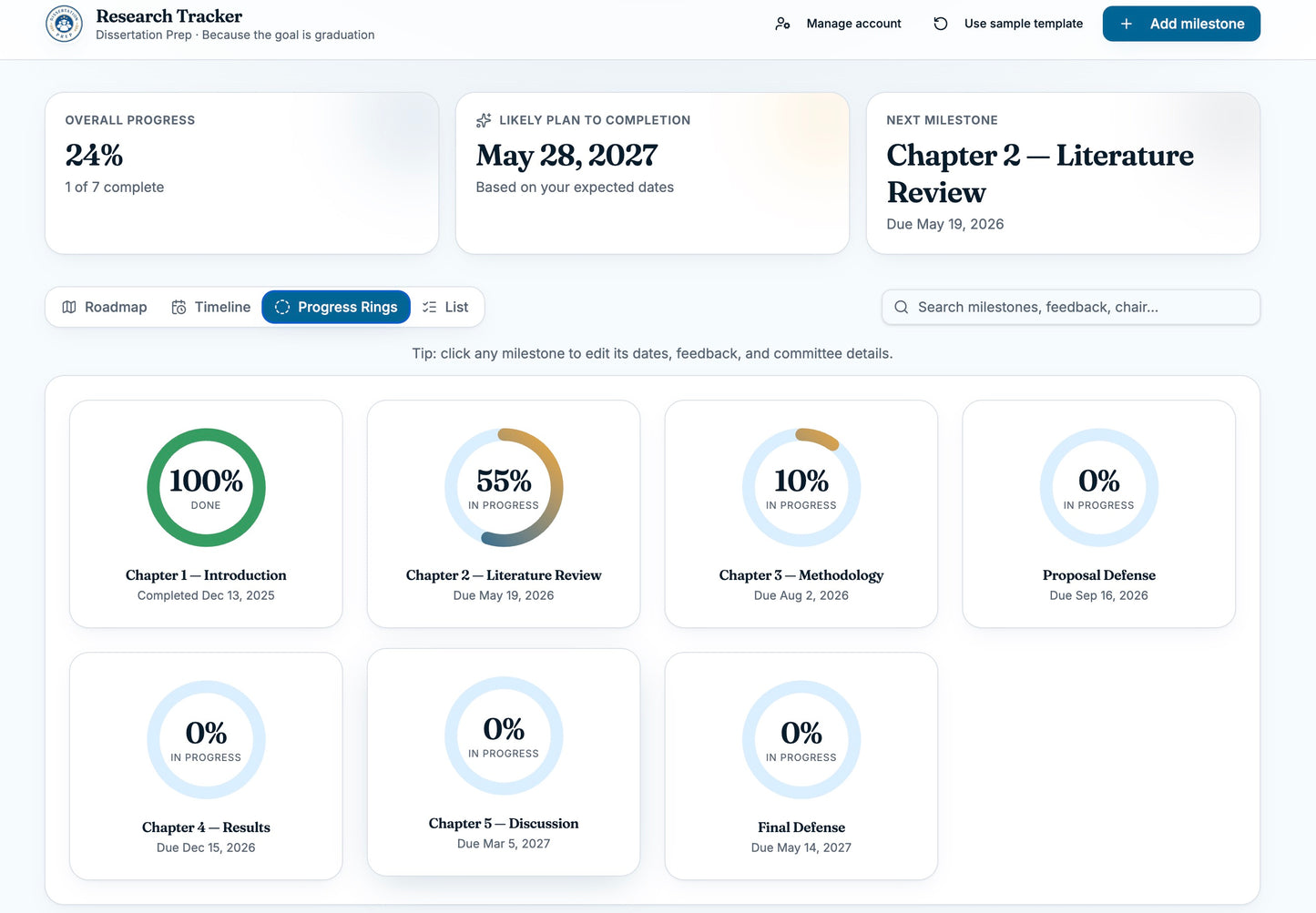Use sample template button
The height and width of the screenshot is (913, 1316).
1008,24
